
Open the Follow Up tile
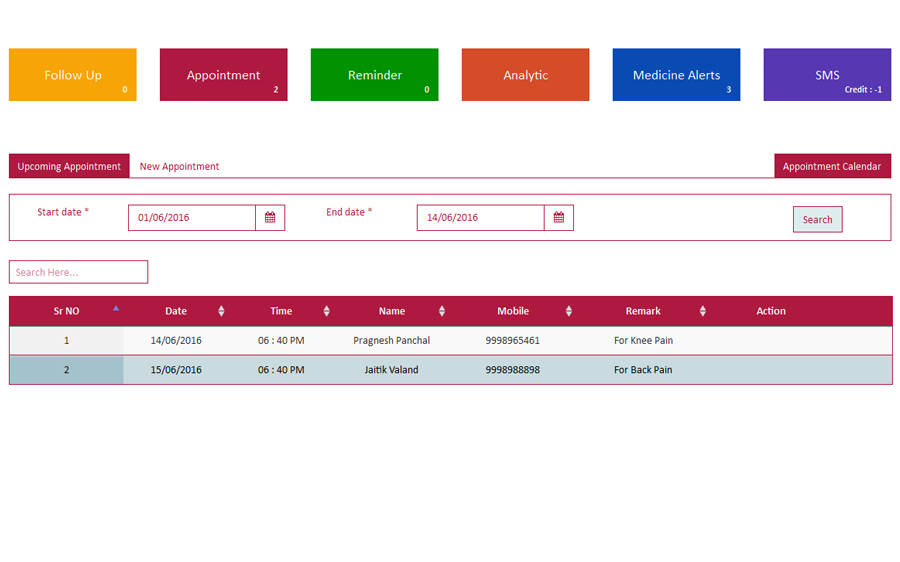pyautogui.click(x=73, y=75)
